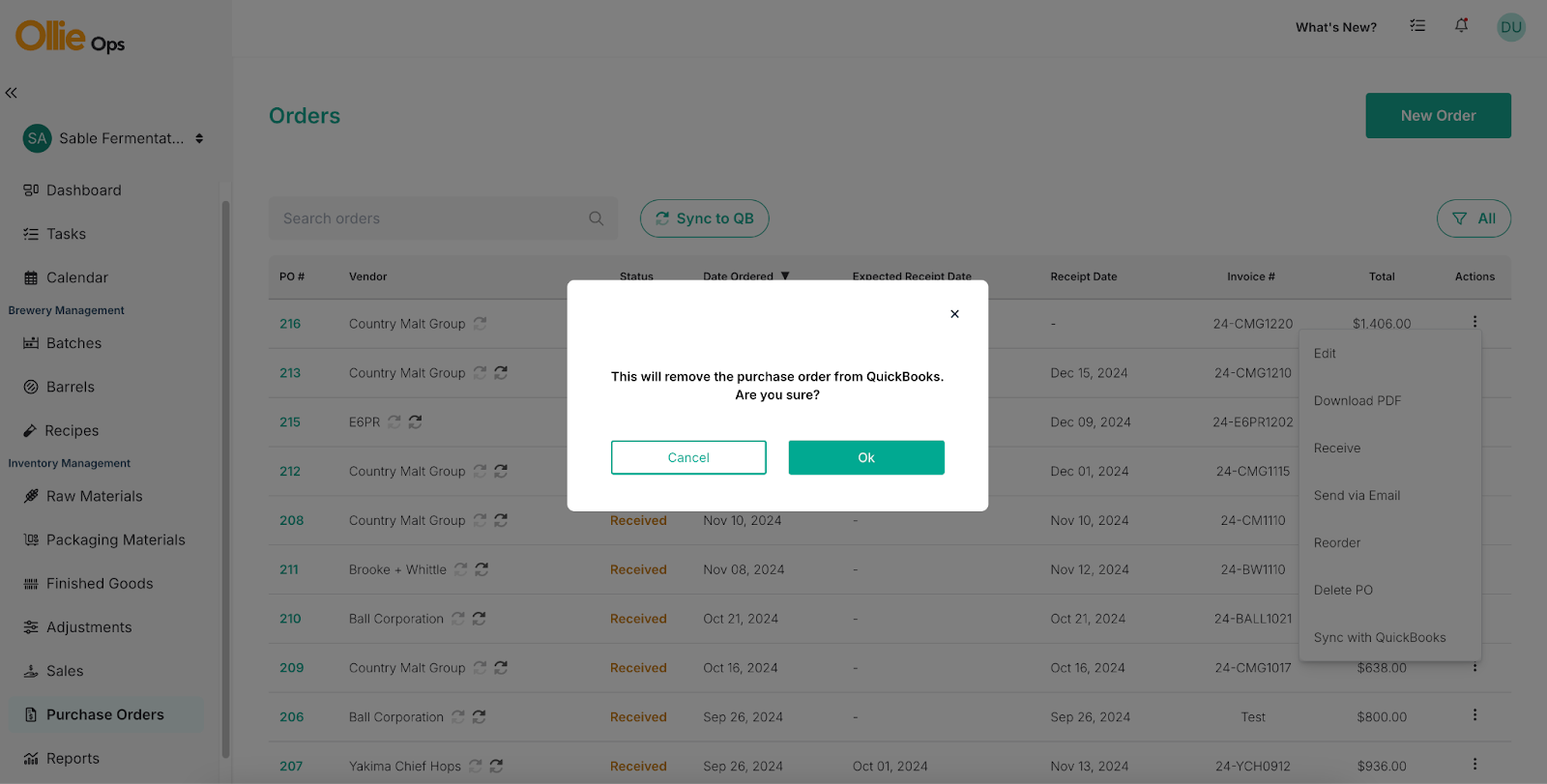Focus the Search orders field

coord(430,218)
